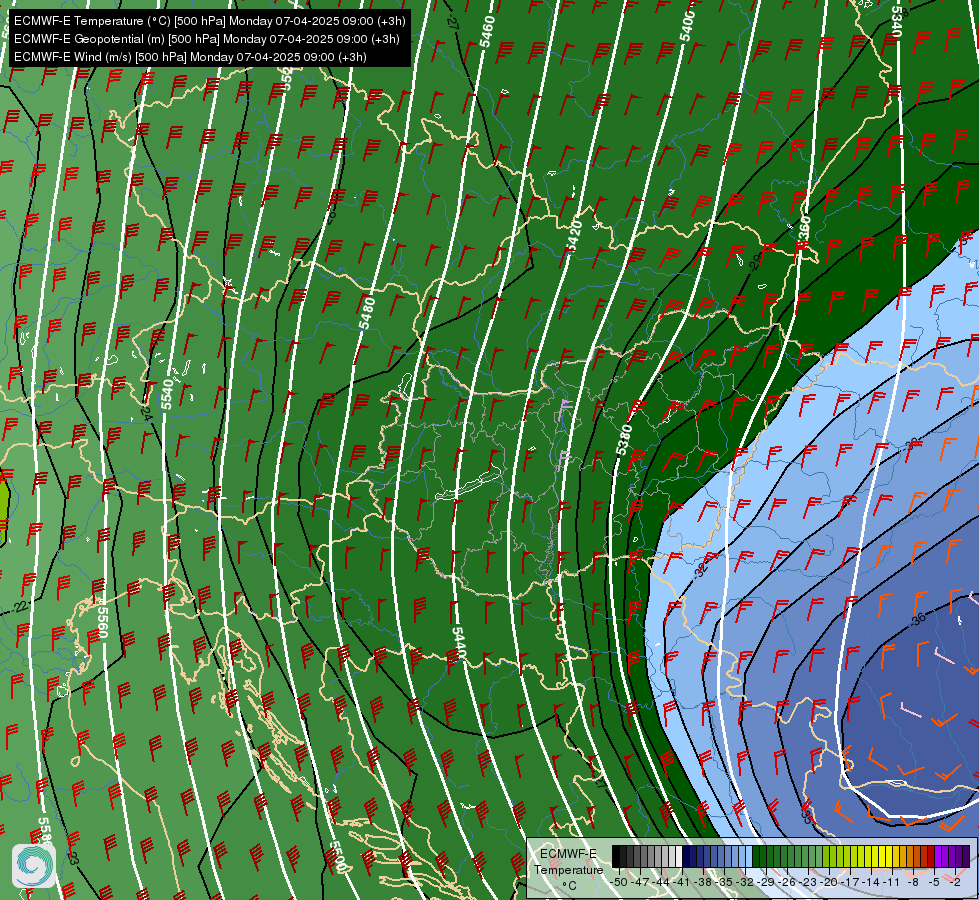Click the 5500 geopotential contour label

337,857
